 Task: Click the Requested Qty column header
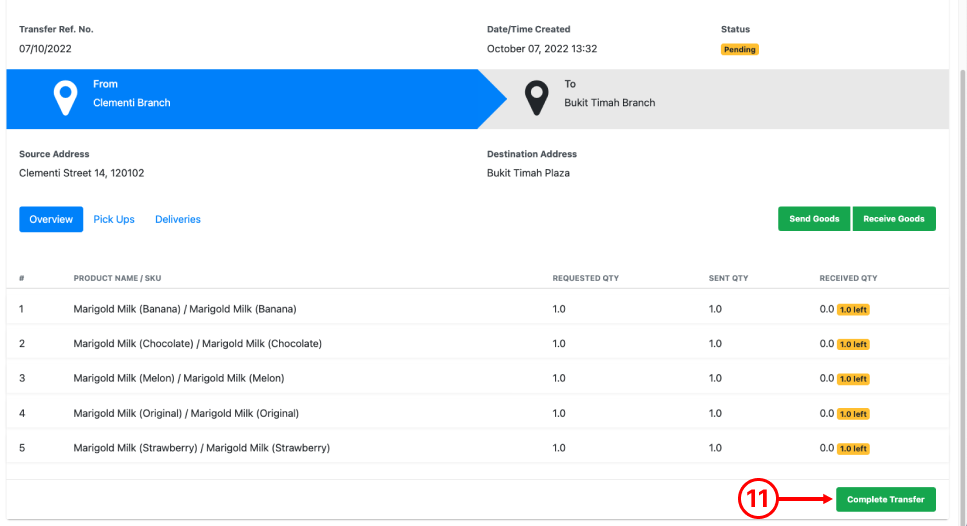coord(585,278)
